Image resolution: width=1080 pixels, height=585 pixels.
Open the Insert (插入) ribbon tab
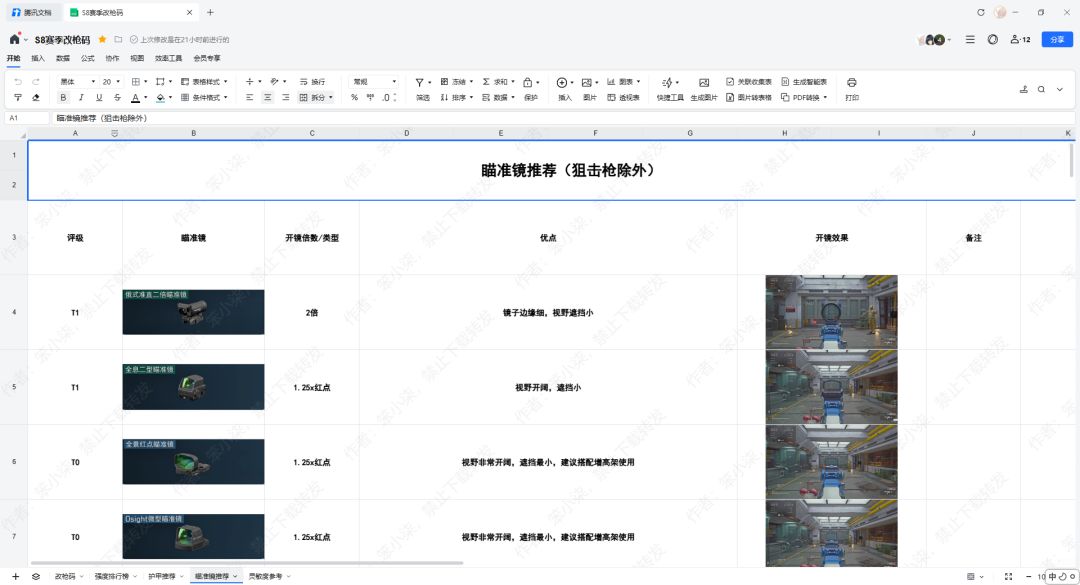pyautogui.click(x=38, y=58)
